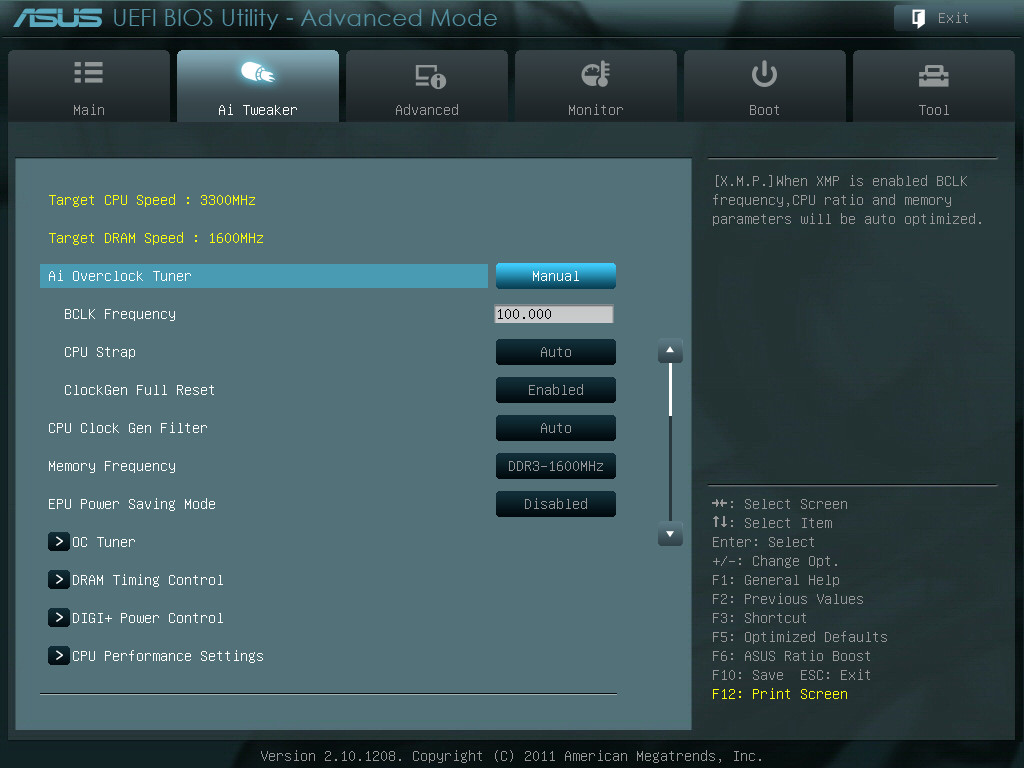
Task: Open the Tool tab label
Action: point(934,110)
